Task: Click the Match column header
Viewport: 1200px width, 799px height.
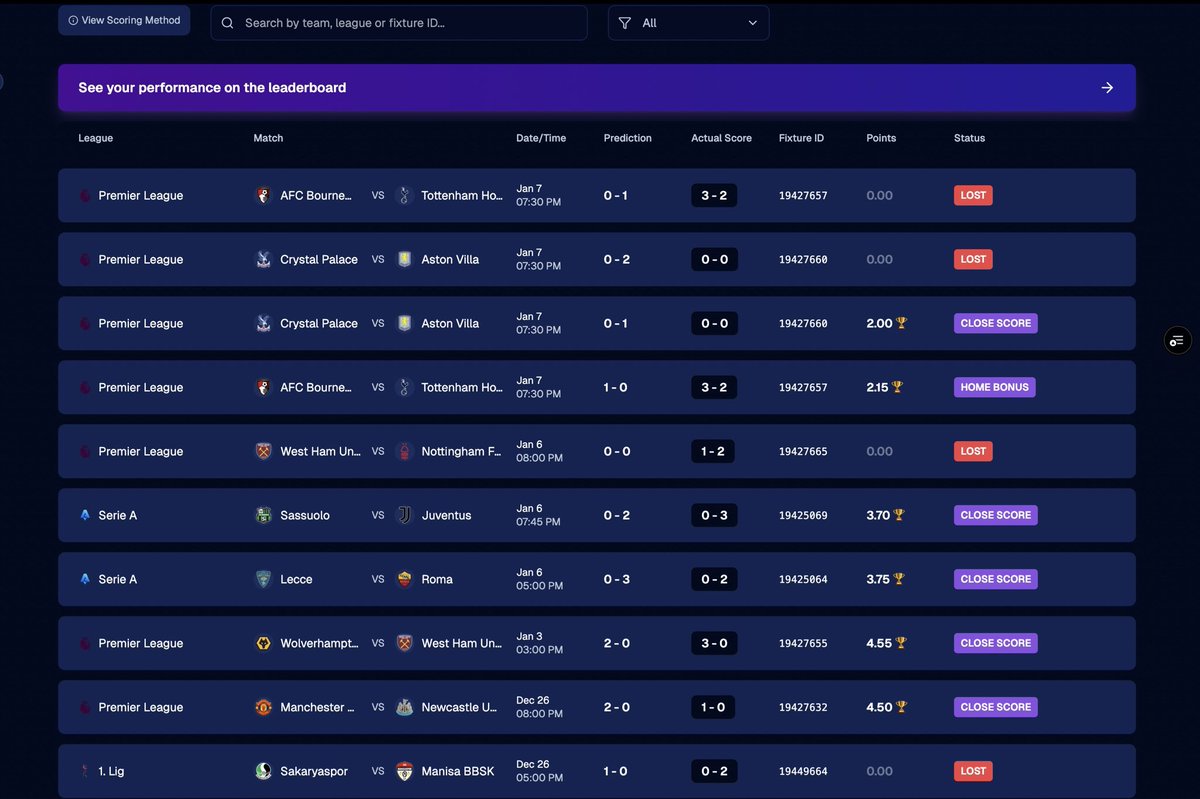Action: tap(268, 138)
